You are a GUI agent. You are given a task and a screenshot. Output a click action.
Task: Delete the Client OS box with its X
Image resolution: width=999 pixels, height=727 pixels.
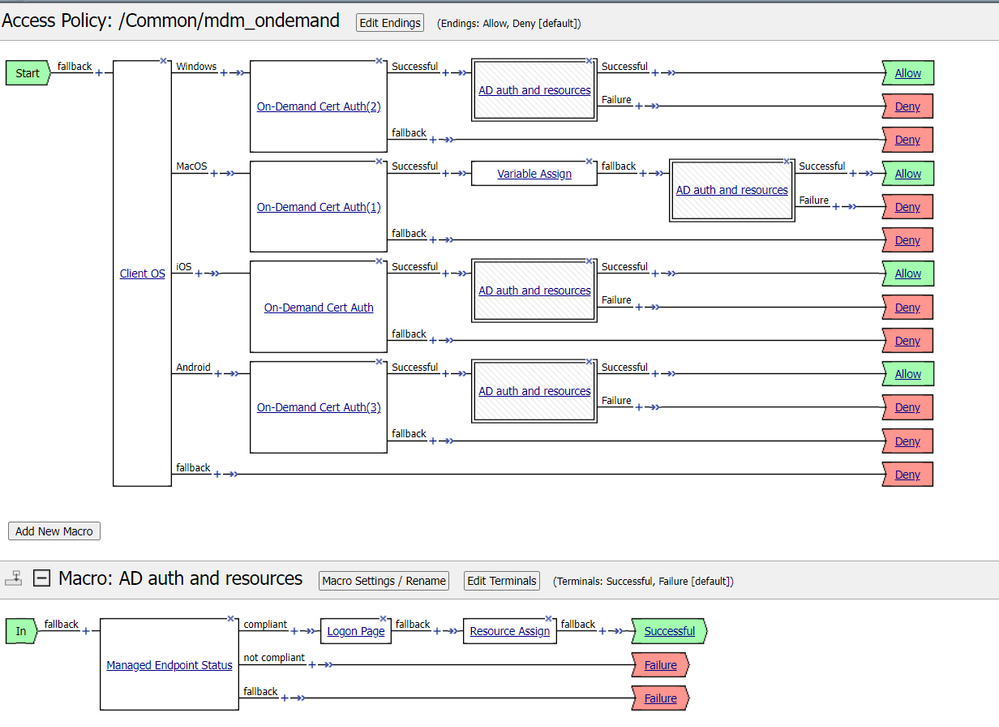164,61
